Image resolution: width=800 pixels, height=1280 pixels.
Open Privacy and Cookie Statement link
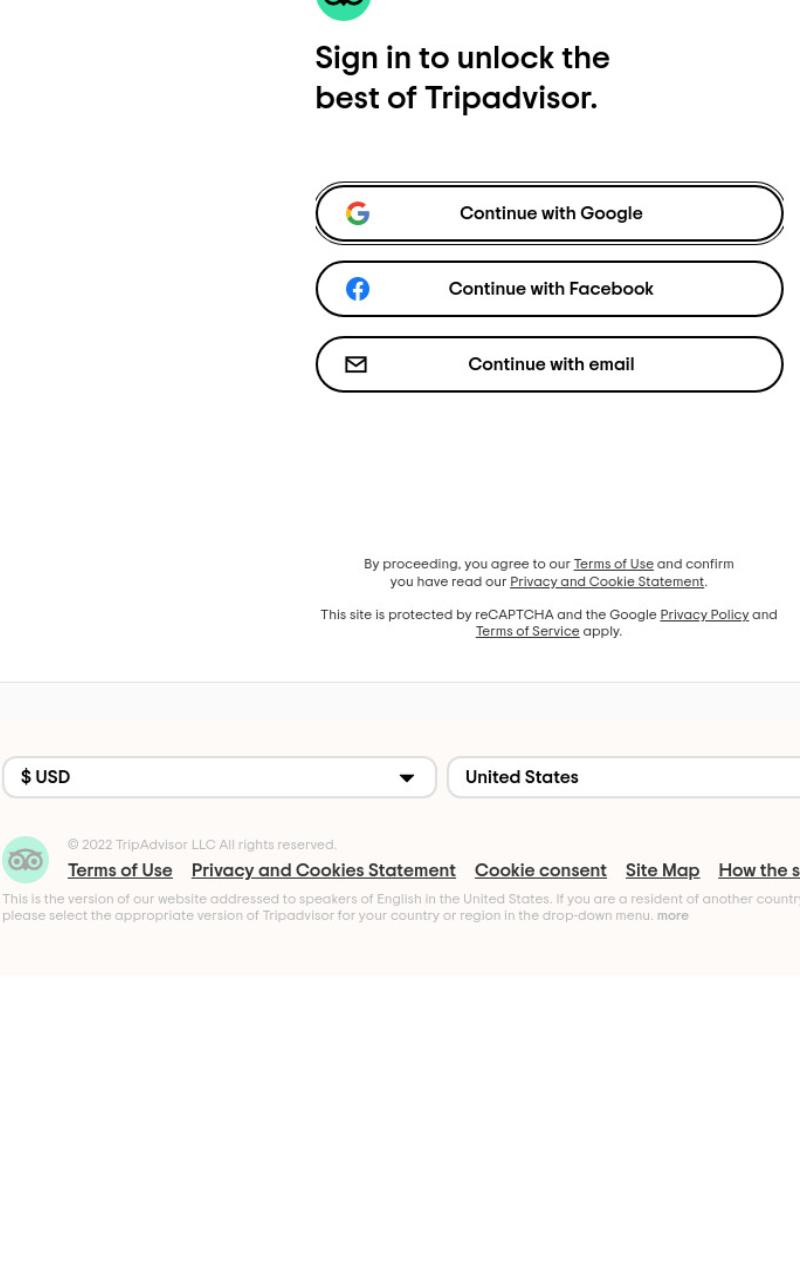(607, 581)
